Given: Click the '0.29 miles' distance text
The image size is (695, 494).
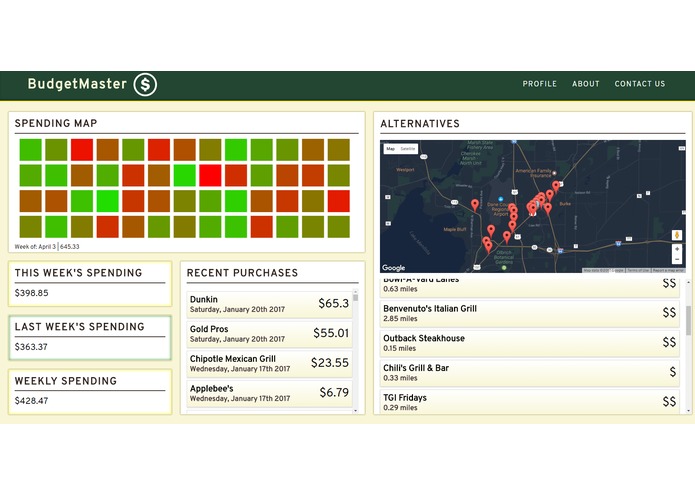Looking at the screenshot, I should click(400, 408).
